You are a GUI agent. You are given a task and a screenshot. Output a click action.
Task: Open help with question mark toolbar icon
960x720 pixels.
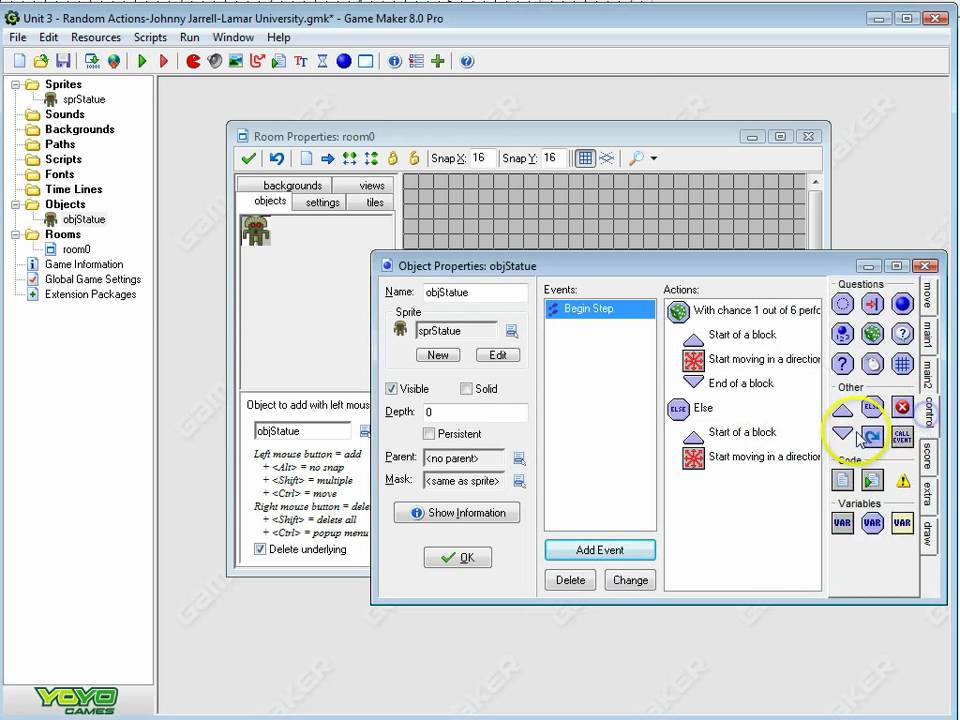(x=467, y=61)
